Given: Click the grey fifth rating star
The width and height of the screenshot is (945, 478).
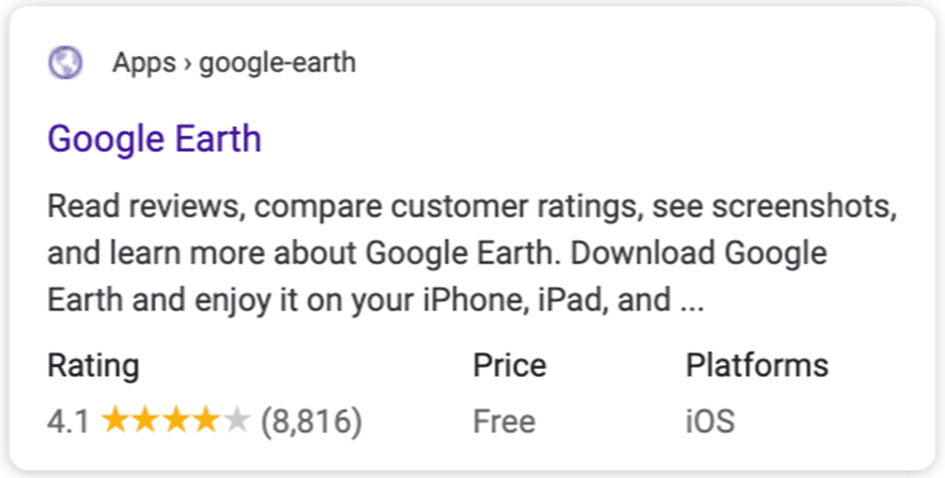Looking at the screenshot, I should click(x=236, y=420).
